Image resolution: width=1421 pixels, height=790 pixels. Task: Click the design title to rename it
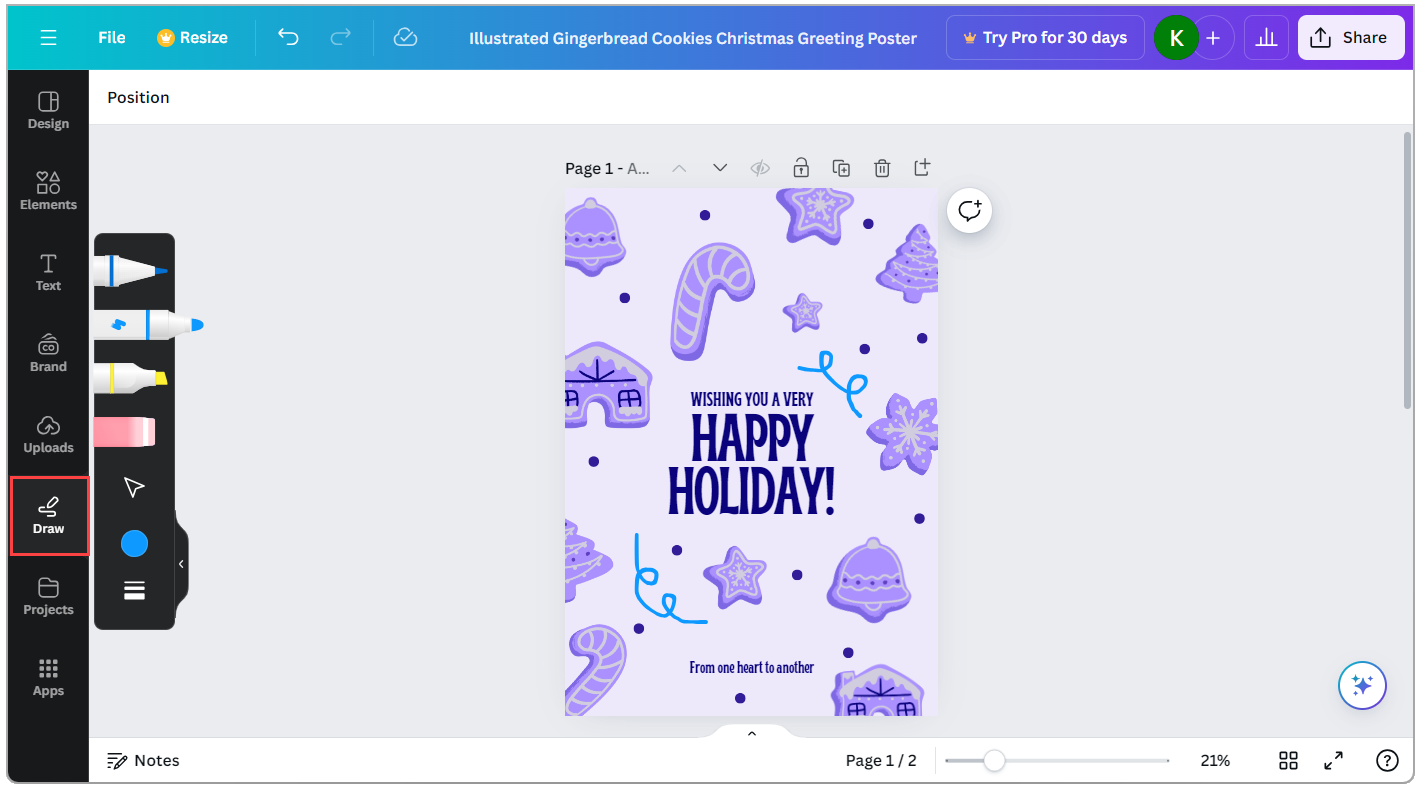(693, 38)
